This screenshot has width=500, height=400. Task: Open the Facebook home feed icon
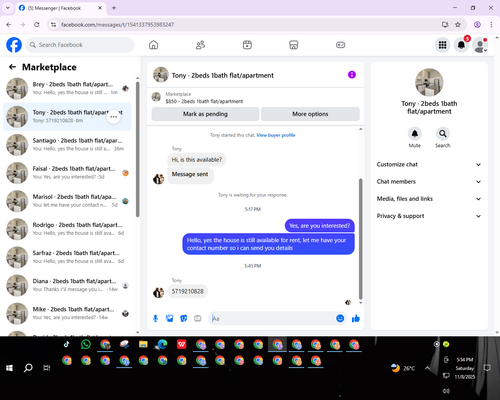click(153, 45)
